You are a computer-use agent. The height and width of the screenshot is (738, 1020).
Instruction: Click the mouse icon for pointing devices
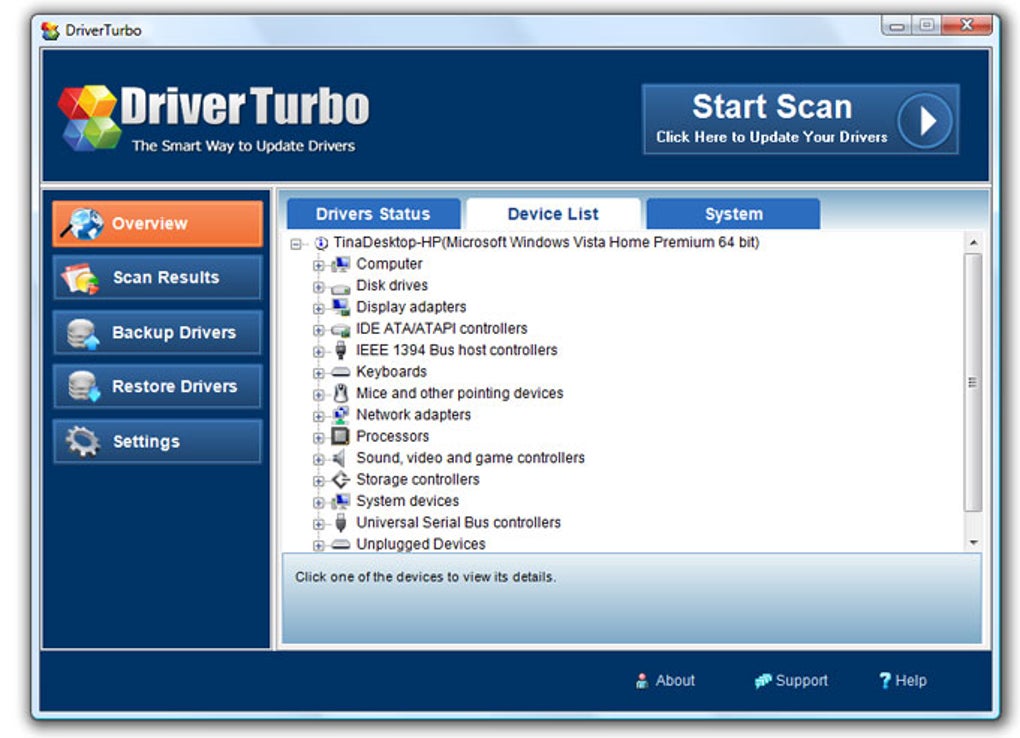coord(340,393)
